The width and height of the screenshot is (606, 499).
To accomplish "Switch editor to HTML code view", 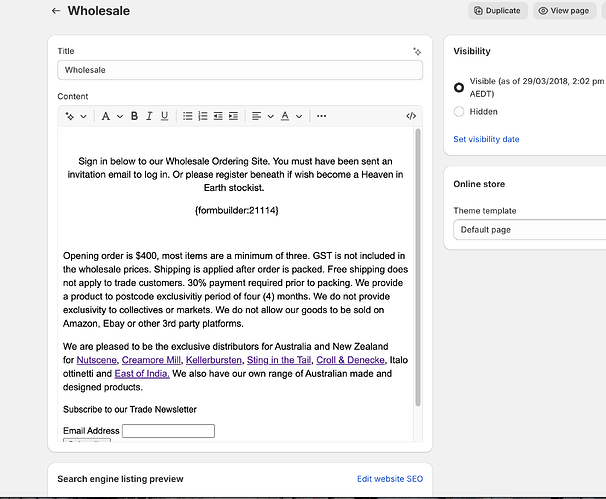I will [x=411, y=116].
